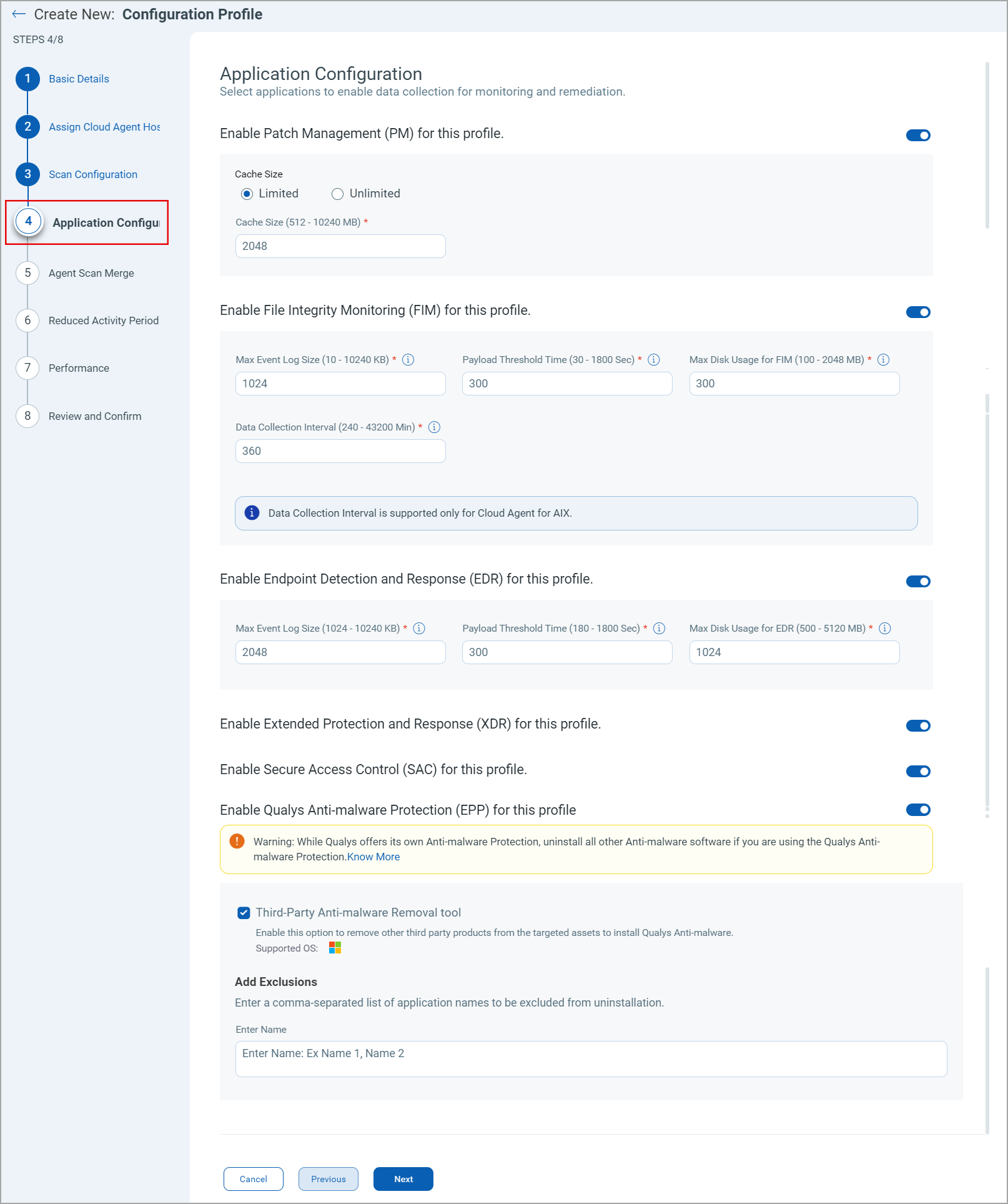Viewport: 1008px width, 1204px height.
Task: Toggle off Secure Access Control (SAC)
Action: [x=918, y=770]
